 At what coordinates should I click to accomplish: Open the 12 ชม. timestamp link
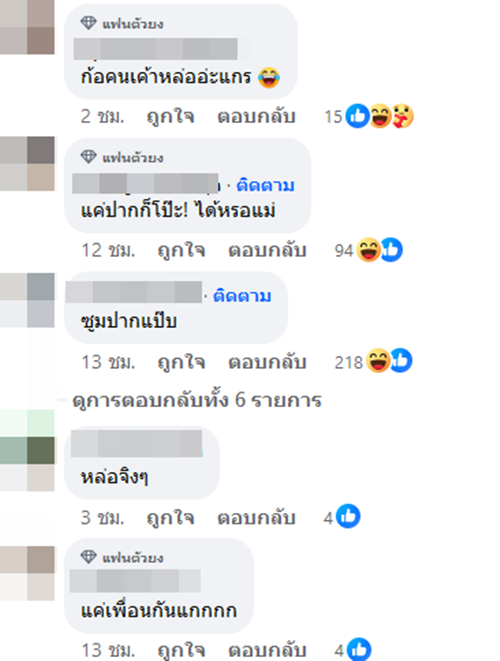pyautogui.click(x=108, y=250)
